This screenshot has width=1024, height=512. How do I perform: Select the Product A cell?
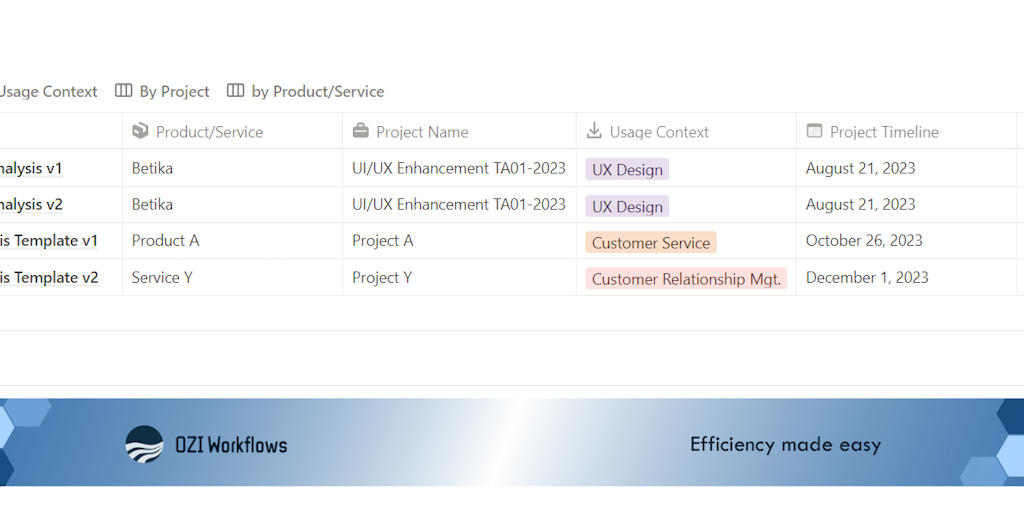point(232,241)
